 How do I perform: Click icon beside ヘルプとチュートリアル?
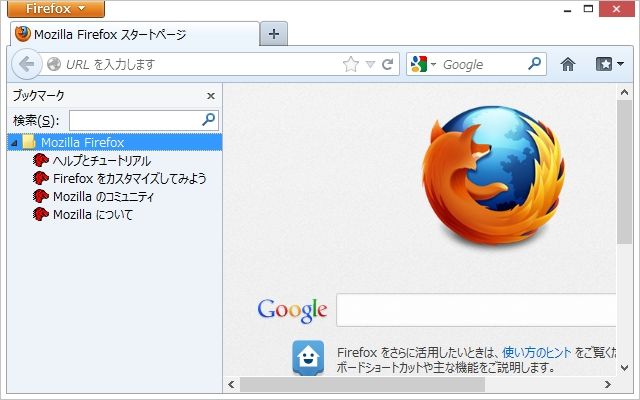click(x=41, y=160)
